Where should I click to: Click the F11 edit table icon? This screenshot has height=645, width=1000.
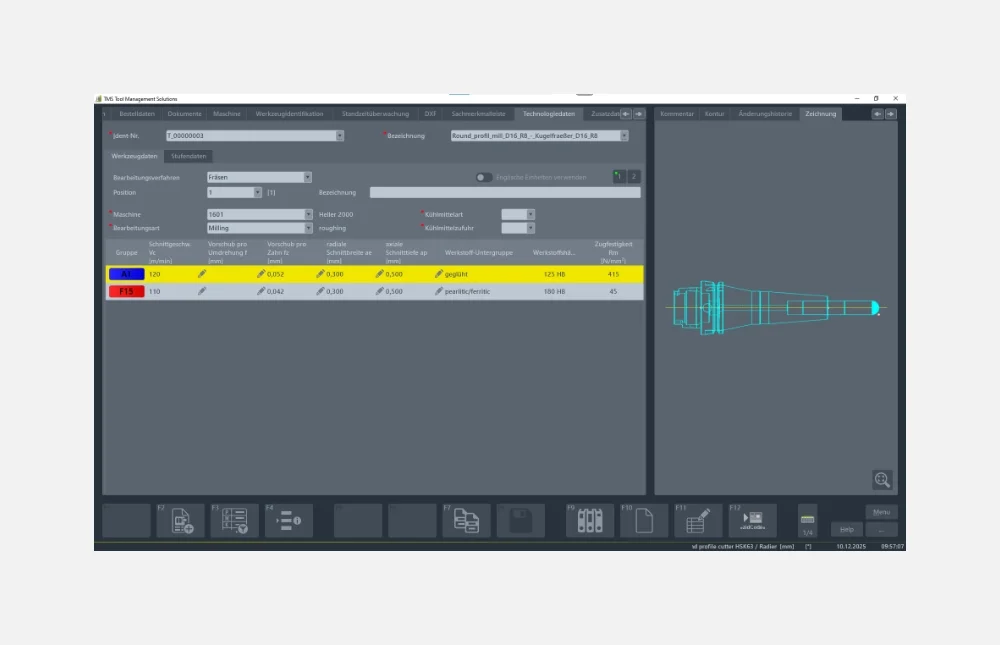click(698, 520)
